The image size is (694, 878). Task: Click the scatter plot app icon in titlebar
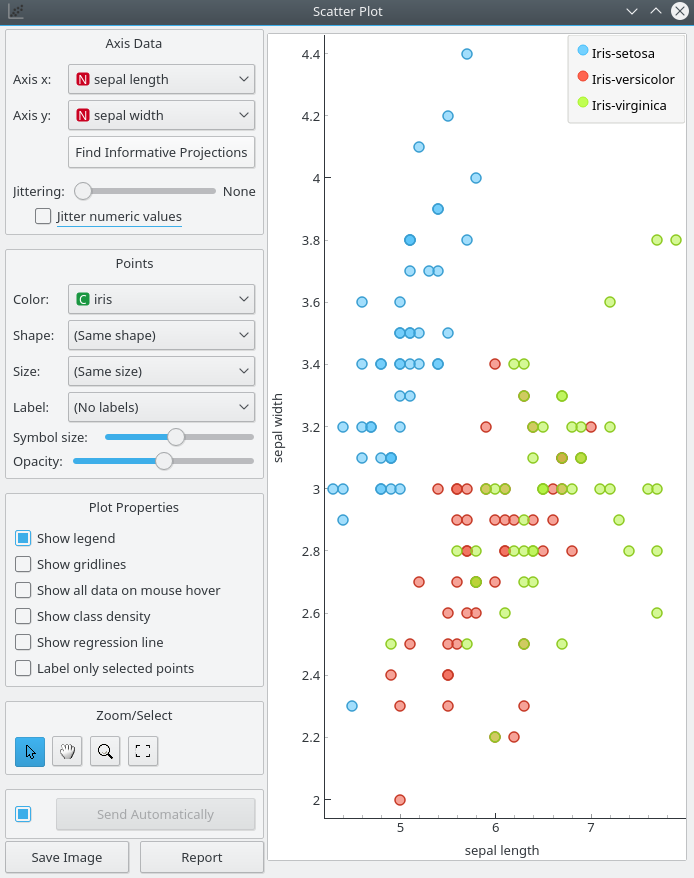16,11
